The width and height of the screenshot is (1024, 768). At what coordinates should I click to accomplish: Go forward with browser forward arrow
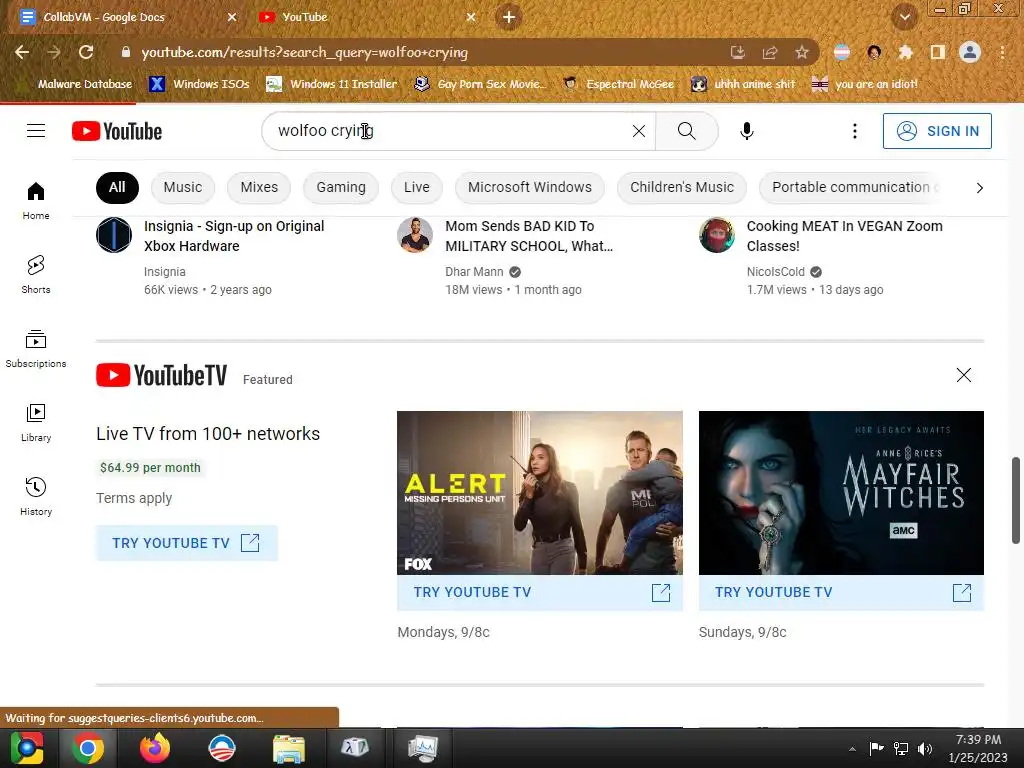click(54, 52)
